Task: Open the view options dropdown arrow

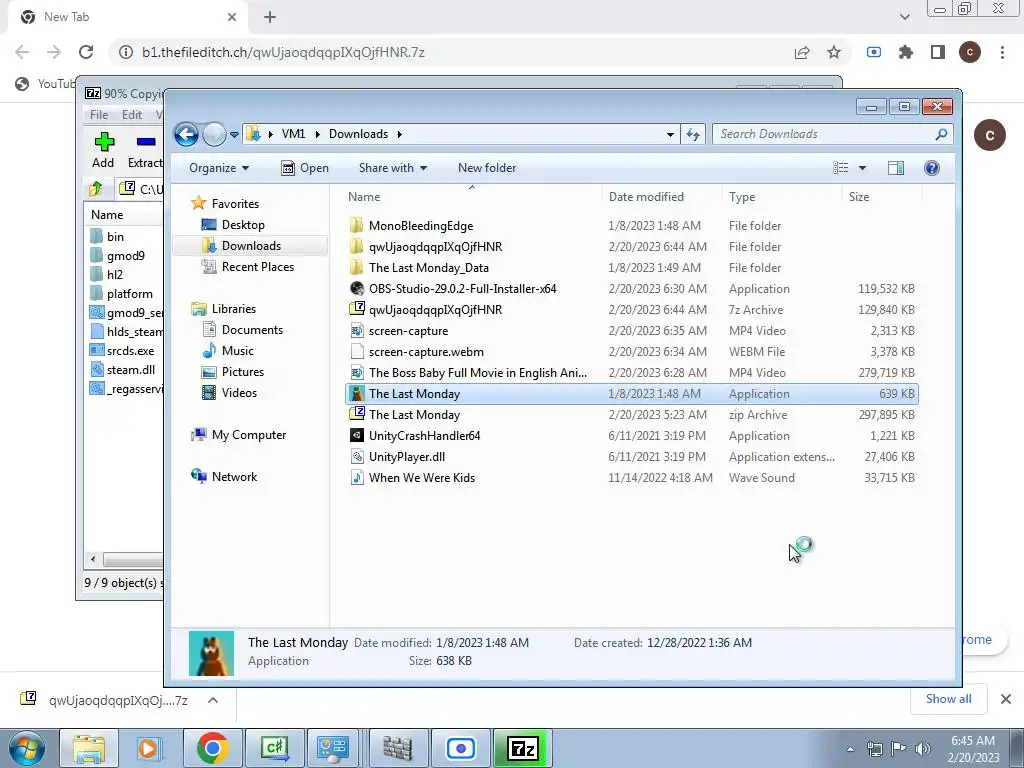Action: coord(862,168)
